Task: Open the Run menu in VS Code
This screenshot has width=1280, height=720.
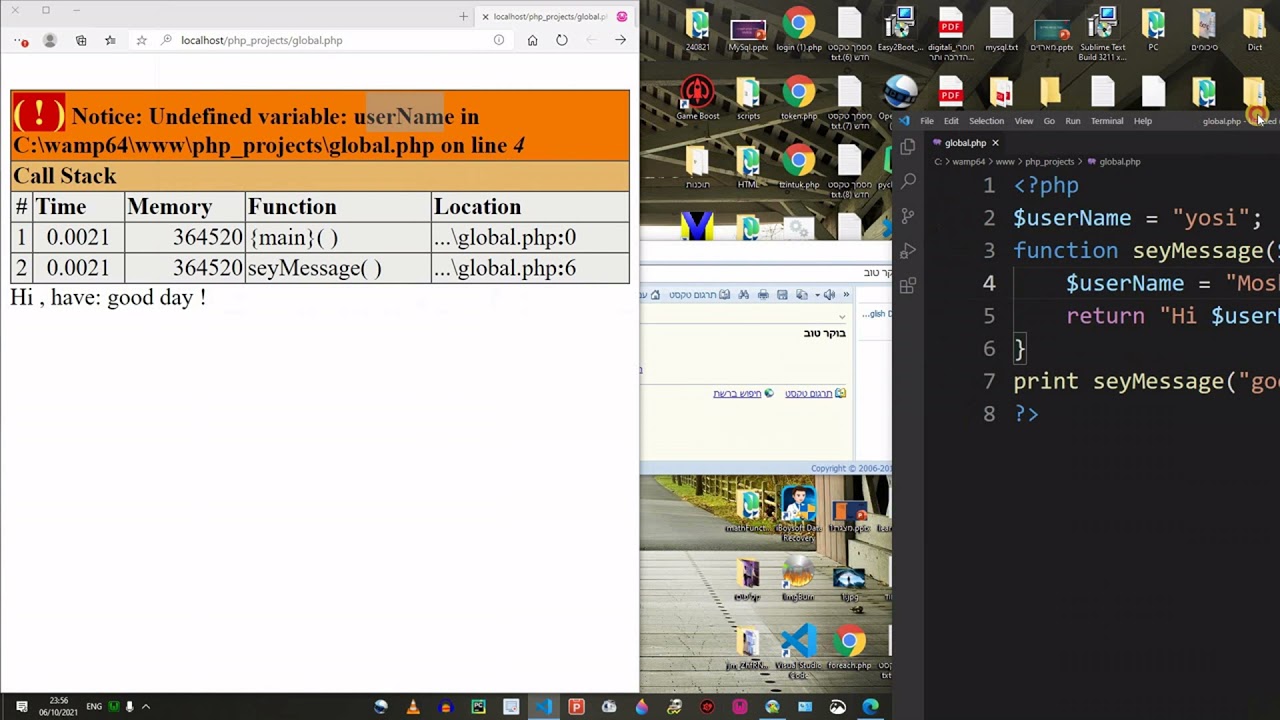Action: (1073, 121)
